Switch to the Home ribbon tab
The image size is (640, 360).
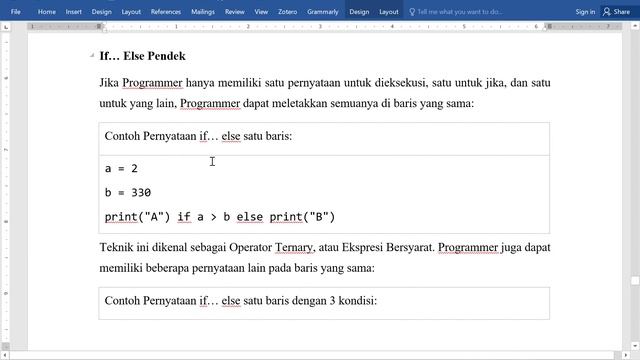point(47,12)
